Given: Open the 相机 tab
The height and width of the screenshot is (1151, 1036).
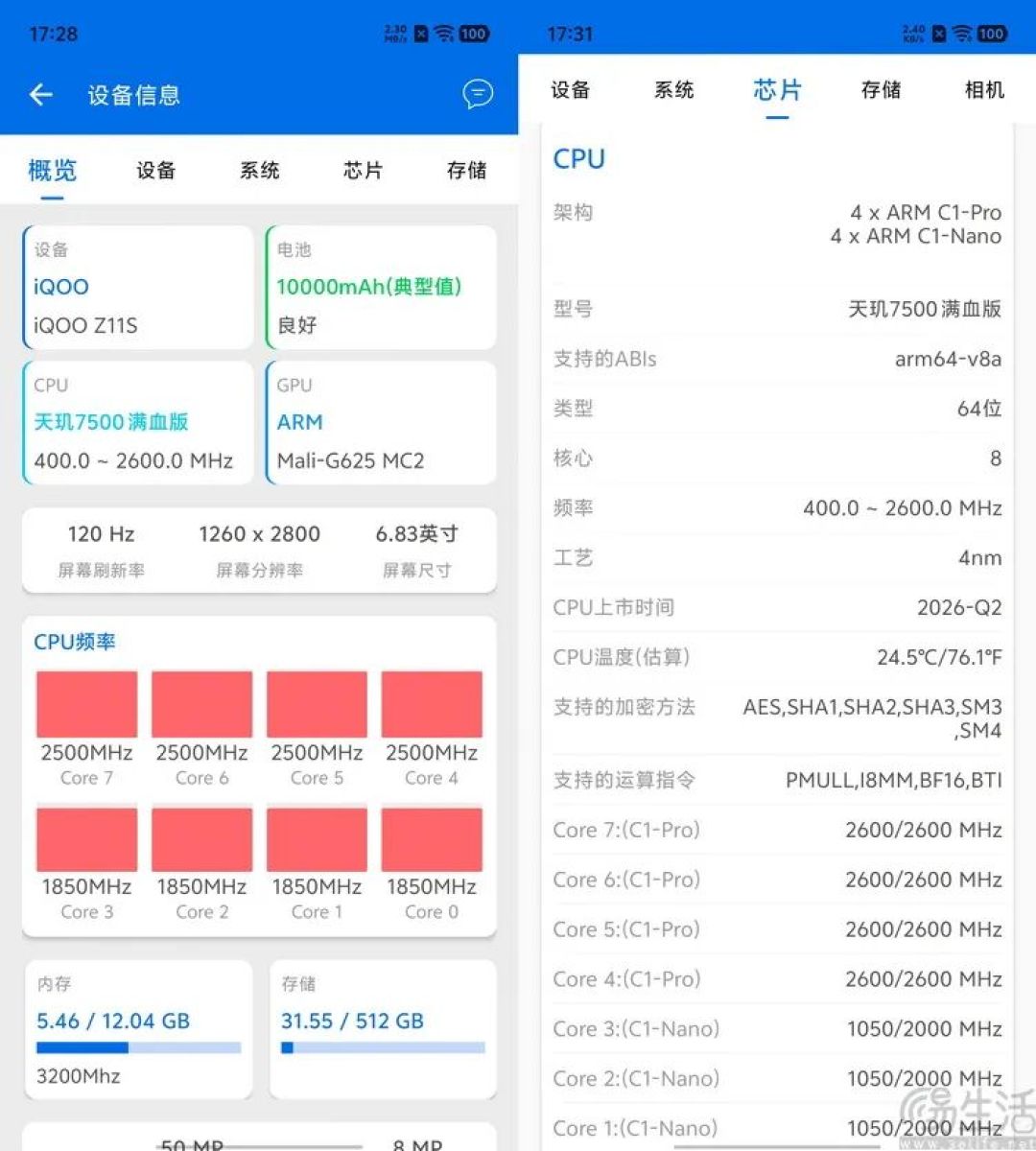Looking at the screenshot, I should (x=984, y=90).
